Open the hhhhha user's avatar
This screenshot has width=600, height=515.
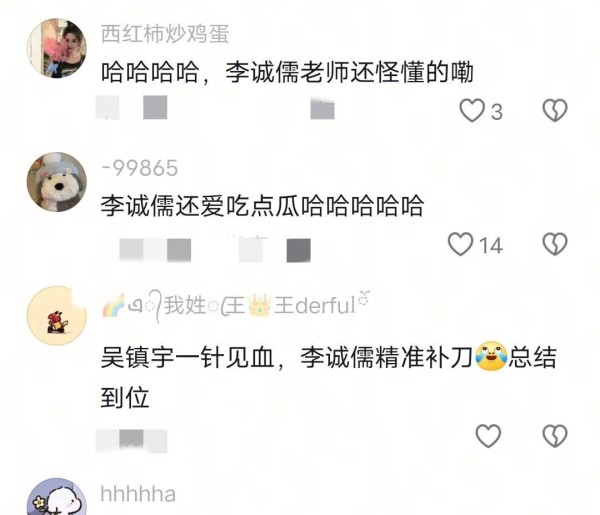[57, 497]
